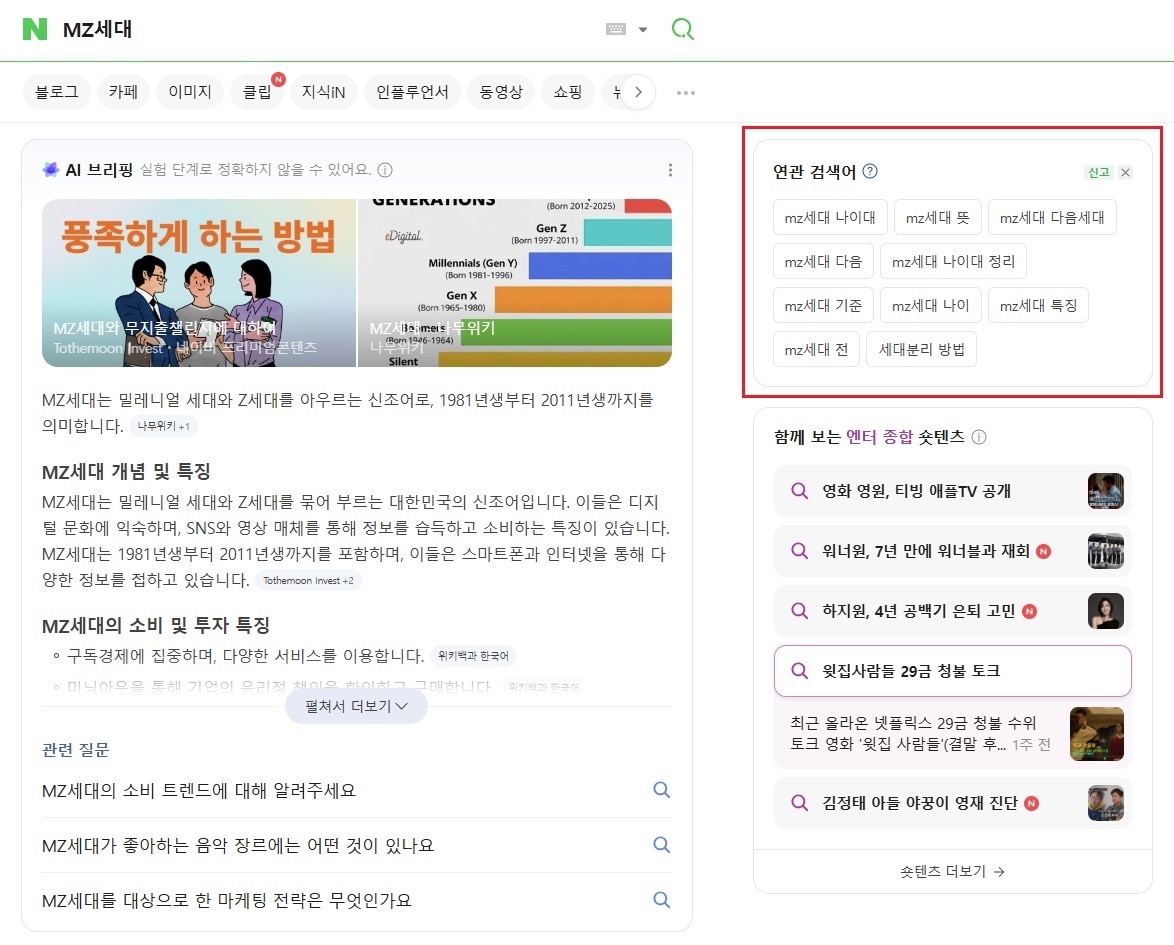The width and height of the screenshot is (1174, 945).
Task: Switch to the 블로그 tab
Action: click(57, 91)
